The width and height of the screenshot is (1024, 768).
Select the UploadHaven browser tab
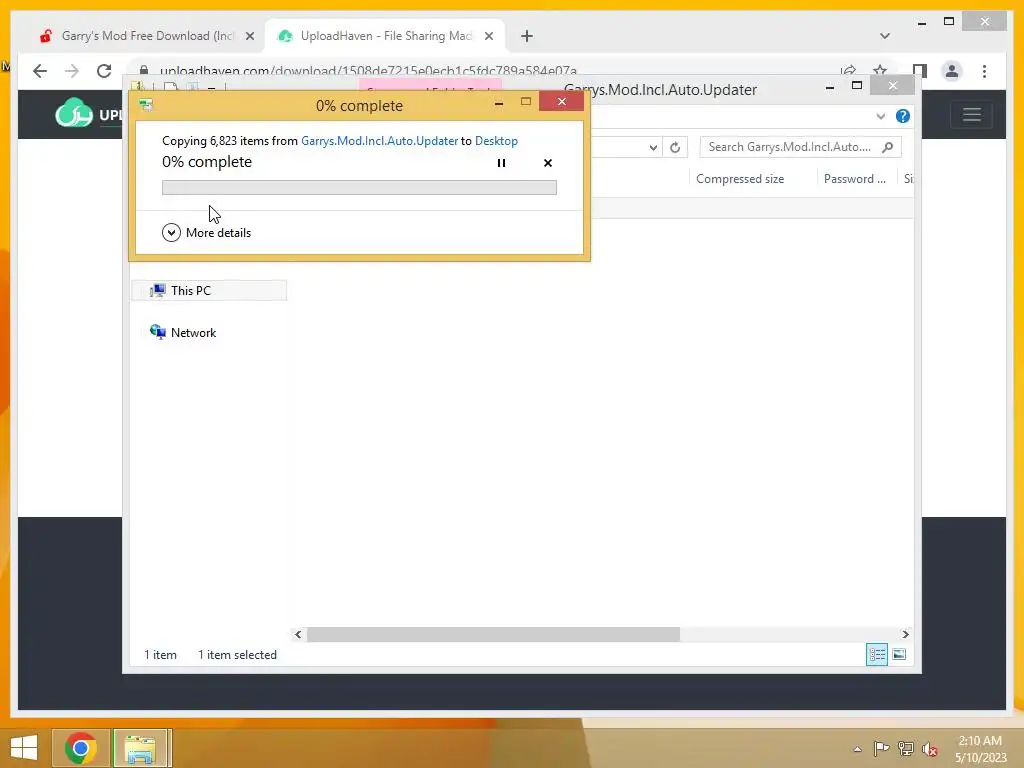385,36
